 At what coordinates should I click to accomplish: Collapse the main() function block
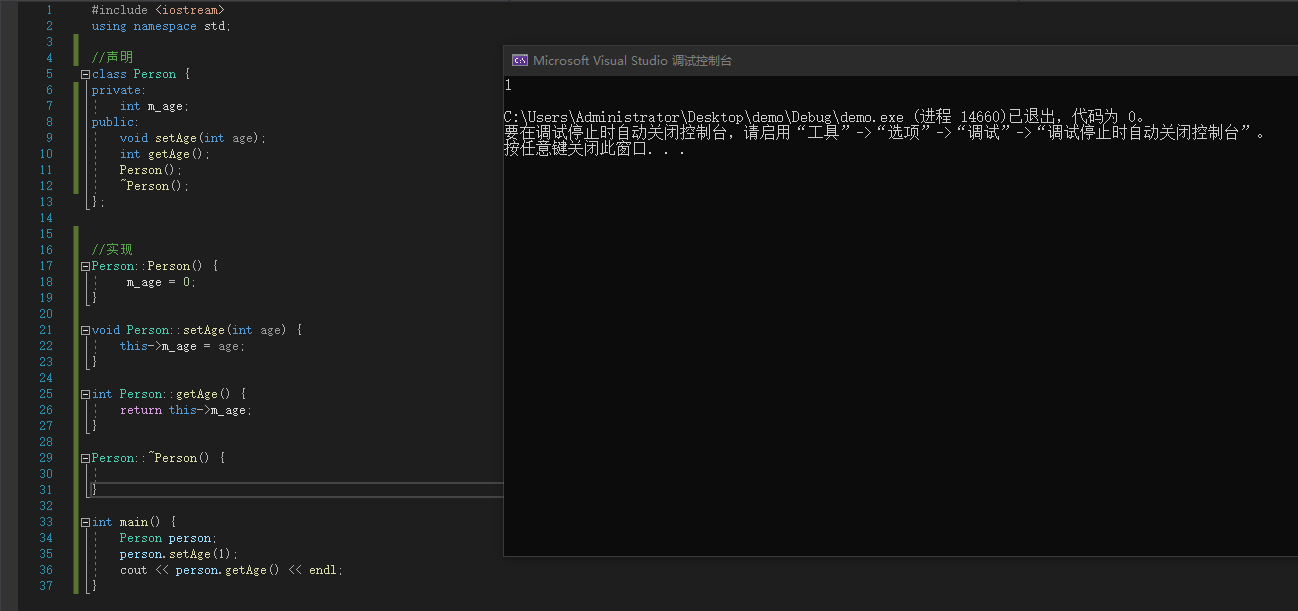[x=86, y=522]
